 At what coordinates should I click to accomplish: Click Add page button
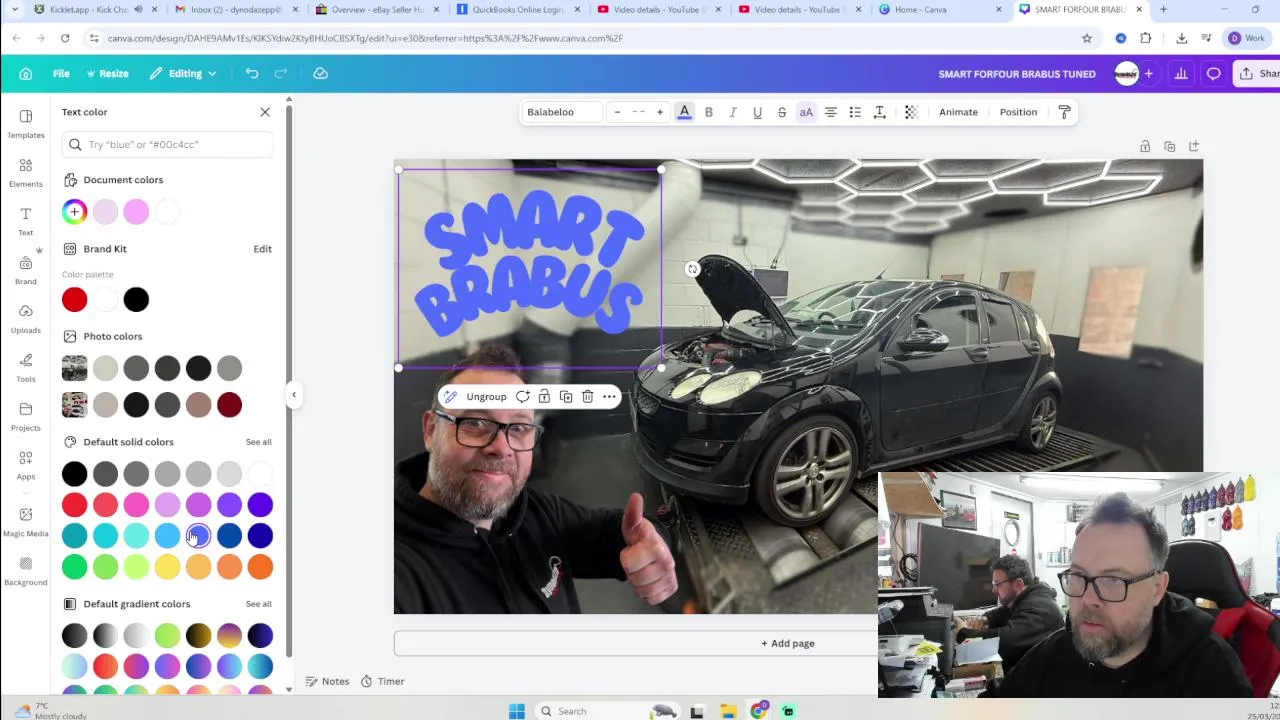788,643
